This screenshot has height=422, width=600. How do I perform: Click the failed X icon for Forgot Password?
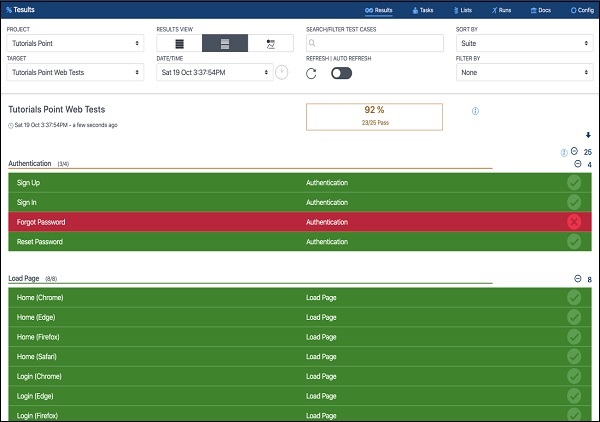click(573, 221)
